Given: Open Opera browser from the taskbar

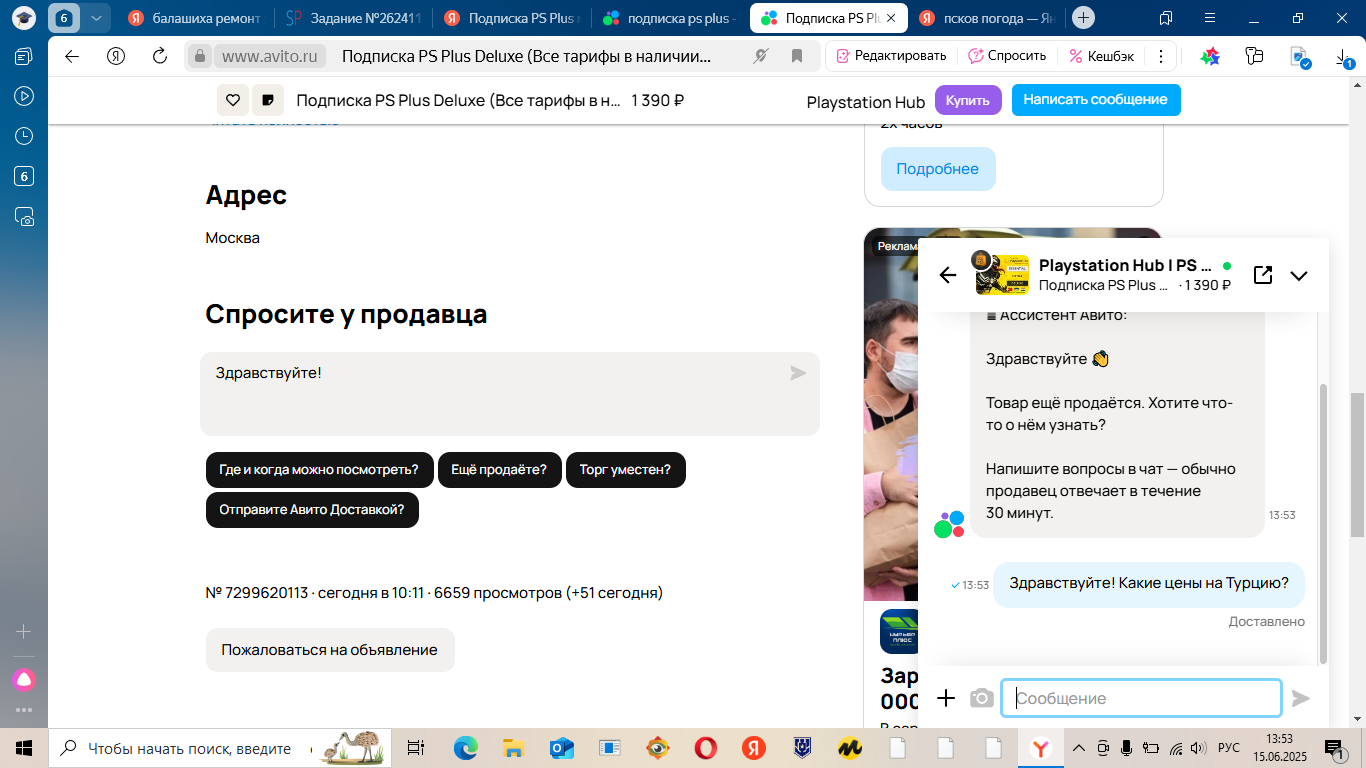Looking at the screenshot, I should pyautogui.click(x=706, y=748).
